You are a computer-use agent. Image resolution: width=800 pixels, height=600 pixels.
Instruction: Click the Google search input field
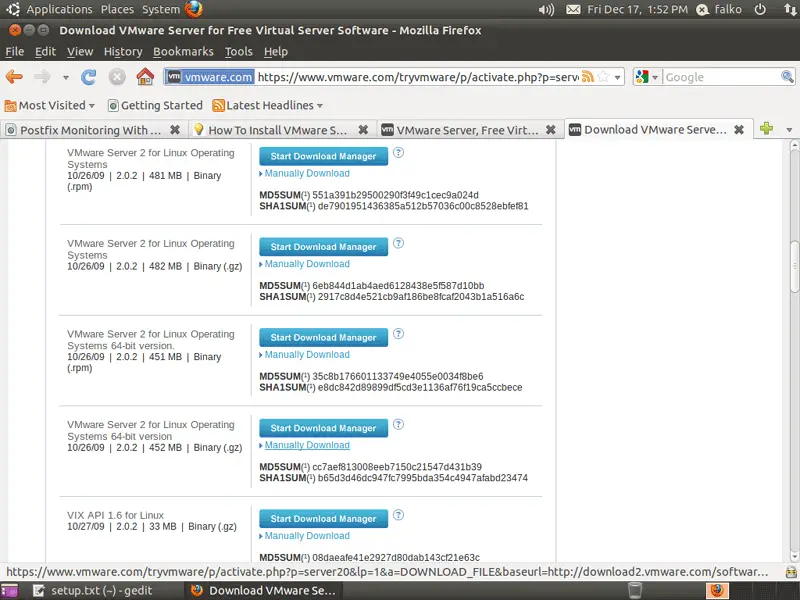pyautogui.click(x=721, y=77)
